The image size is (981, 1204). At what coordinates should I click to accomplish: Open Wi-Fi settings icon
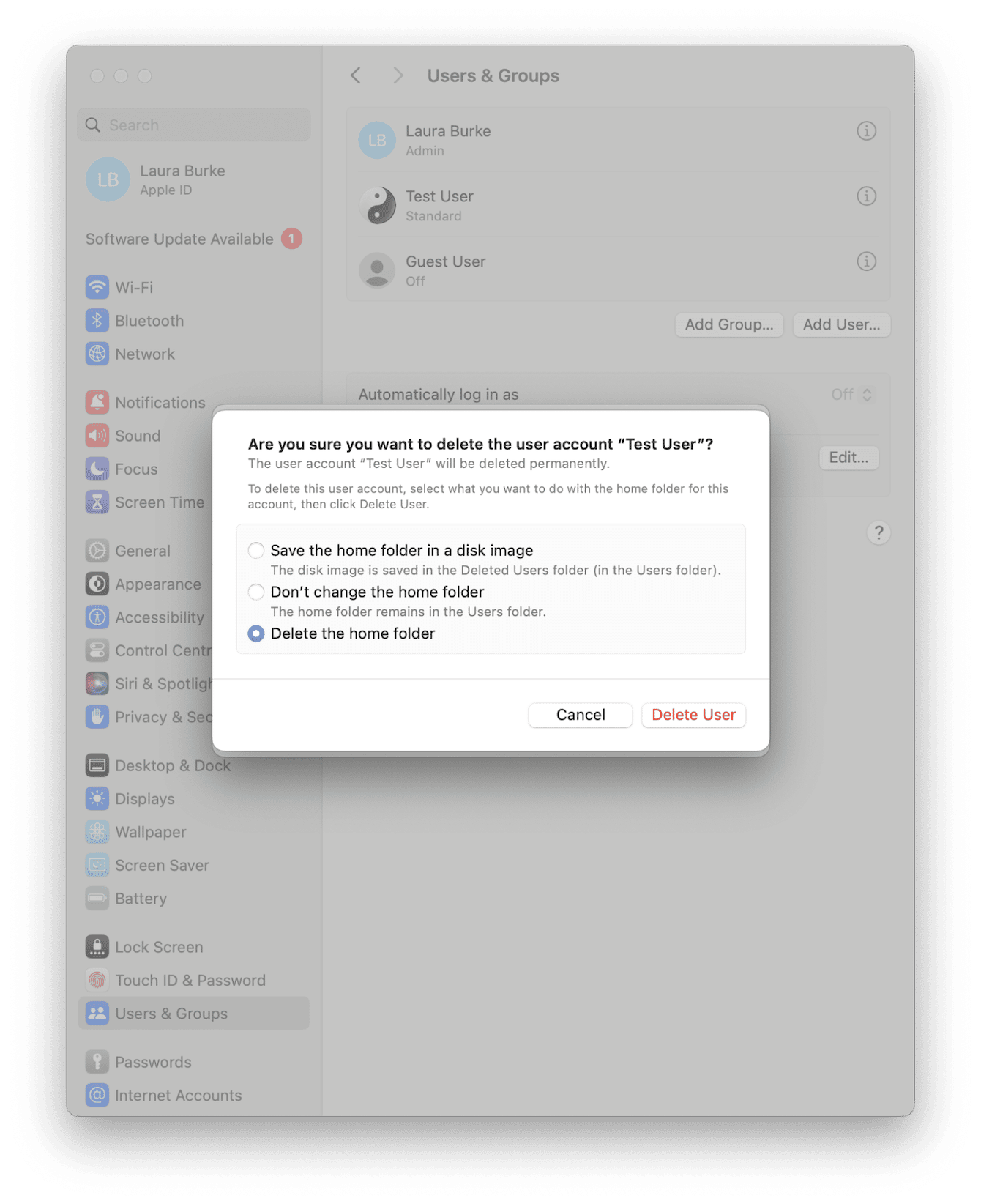(x=97, y=287)
